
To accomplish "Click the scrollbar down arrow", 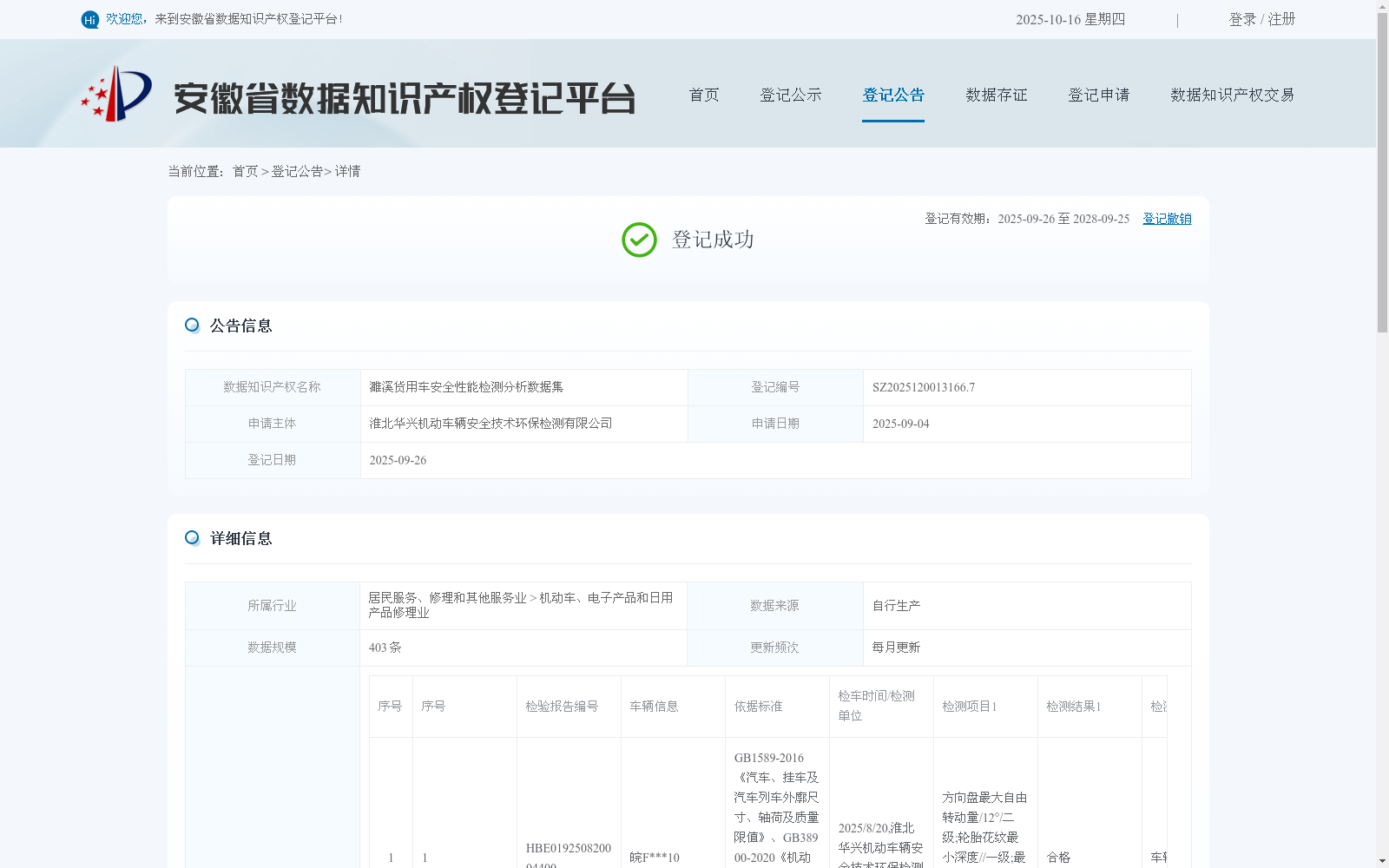I will [1382, 861].
